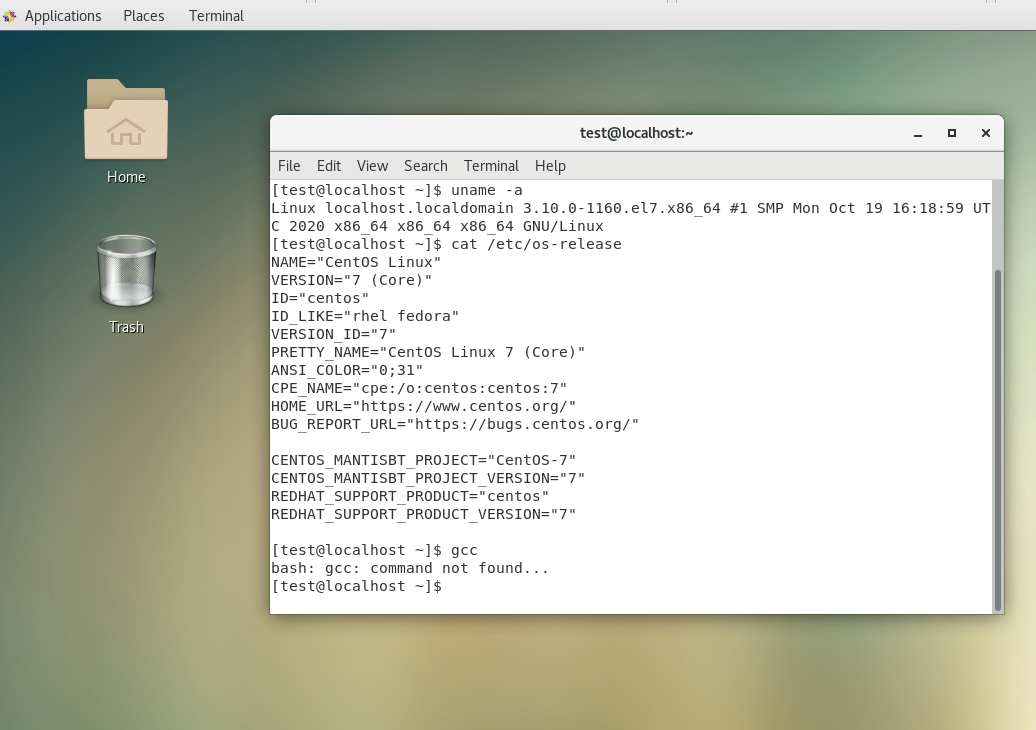Click the CPE_NAME line in terminal
1036x730 pixels.
click(x=419, y=388)
